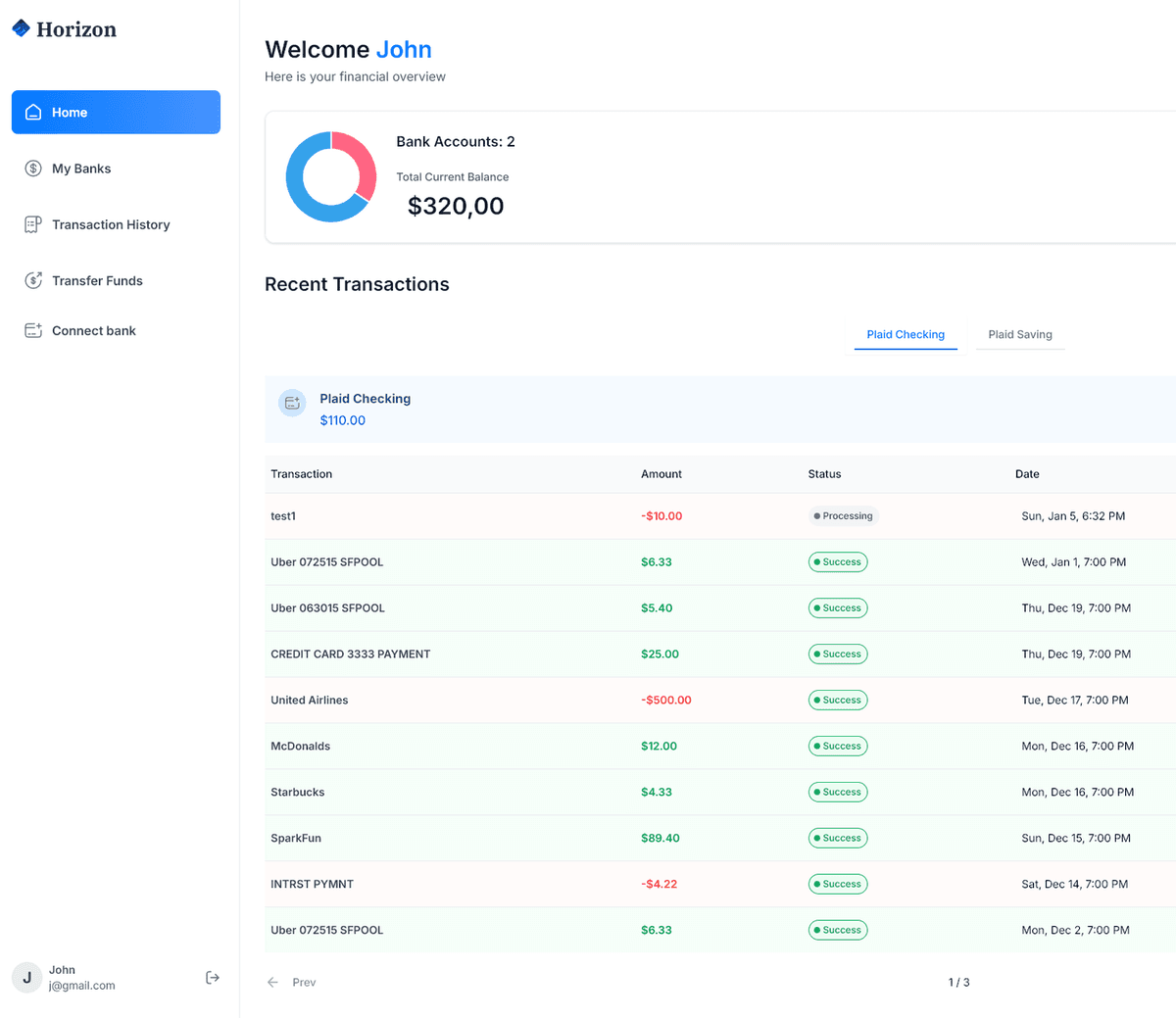Click the Sat, Dec 14, 7:00 PM date
The height and width of the screenshot is (1018, 1176).
[x=1075, y=884]
